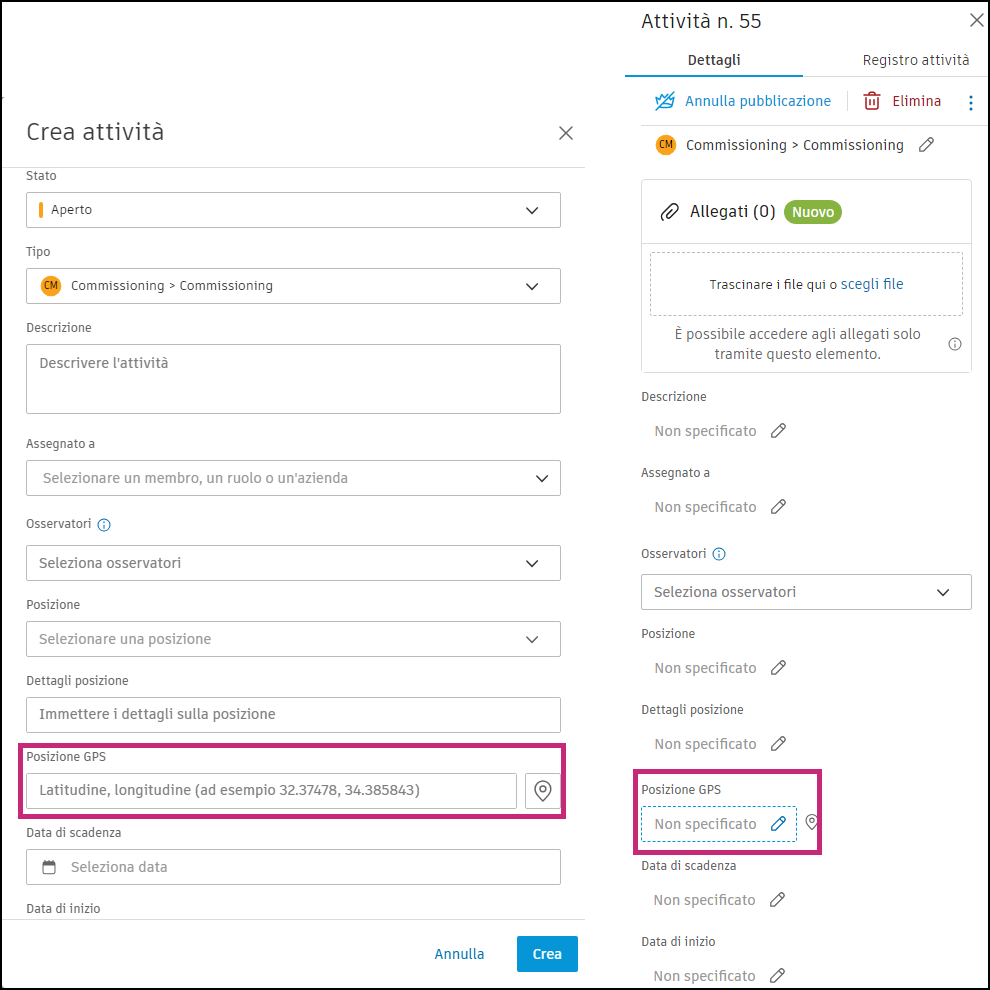Open the Stato dropdown showing Aperto

(293, 210)
